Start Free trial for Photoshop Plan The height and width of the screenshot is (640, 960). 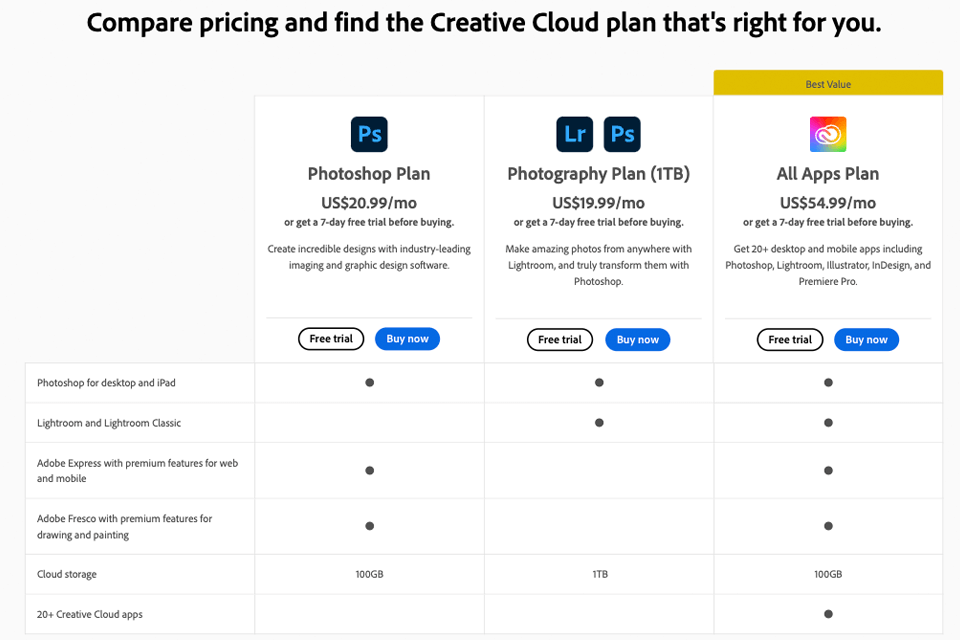[331, 339]
